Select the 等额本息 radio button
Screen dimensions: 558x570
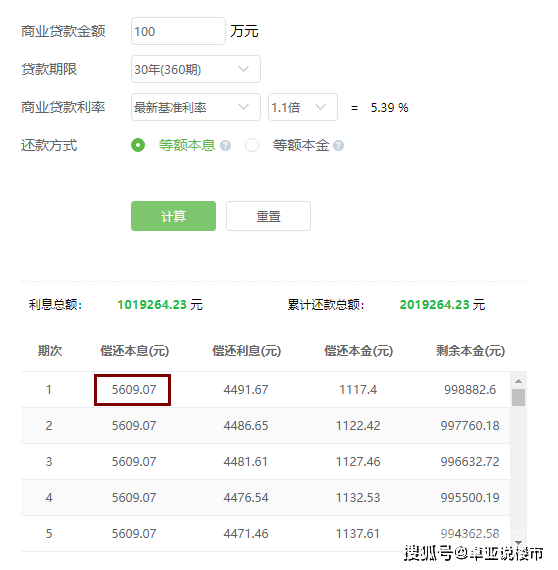tap(138, 145)
